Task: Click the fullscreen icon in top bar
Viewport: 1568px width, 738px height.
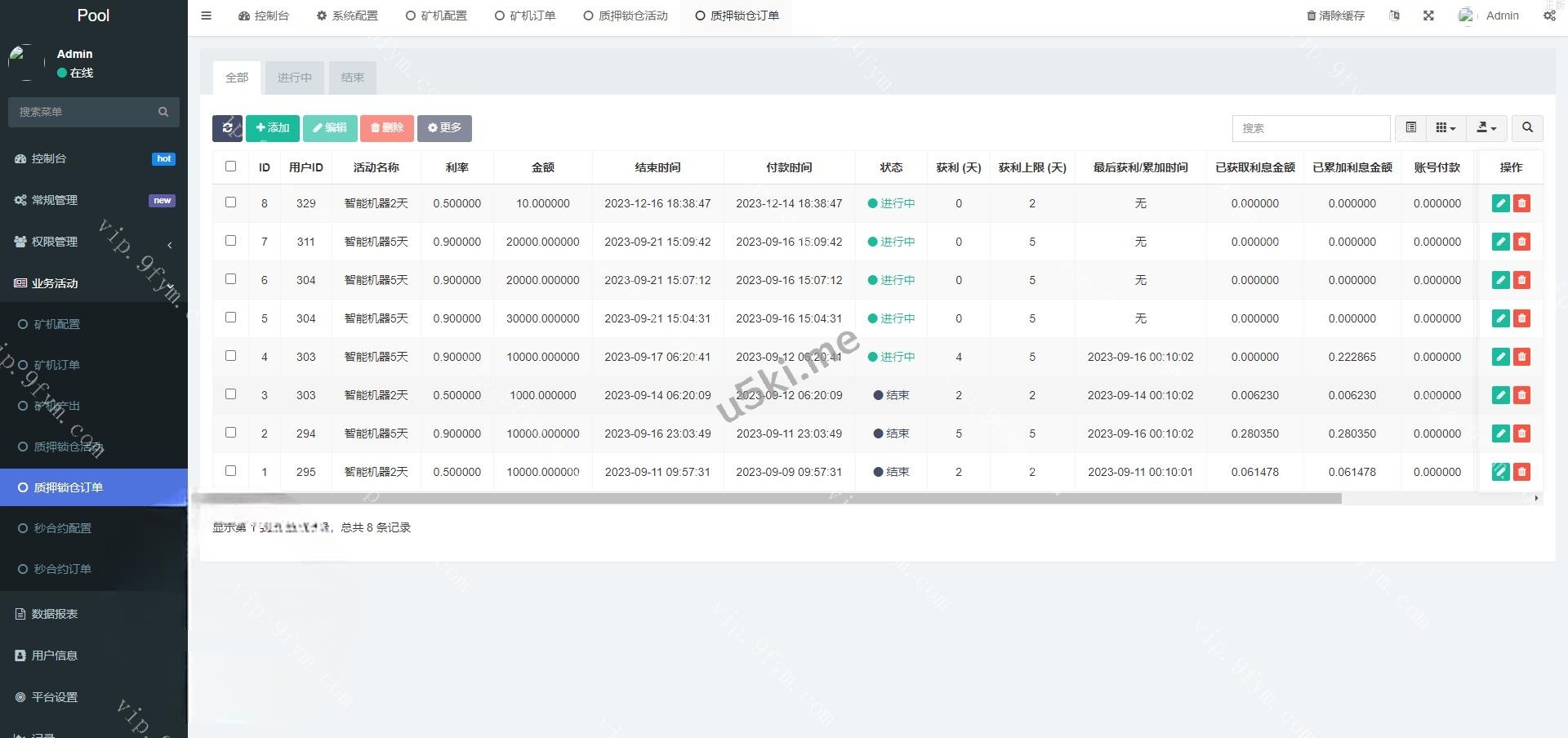Action: (x=1428, y=16)
